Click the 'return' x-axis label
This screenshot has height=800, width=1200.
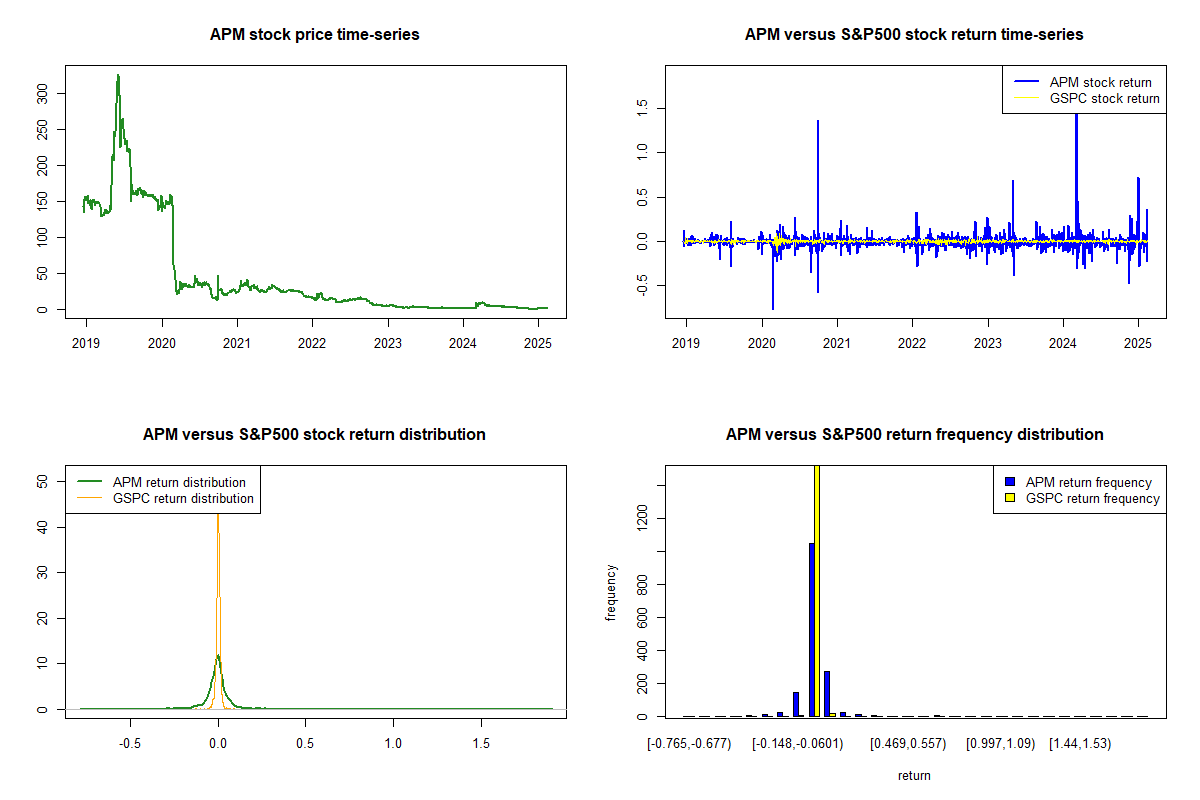914,775
